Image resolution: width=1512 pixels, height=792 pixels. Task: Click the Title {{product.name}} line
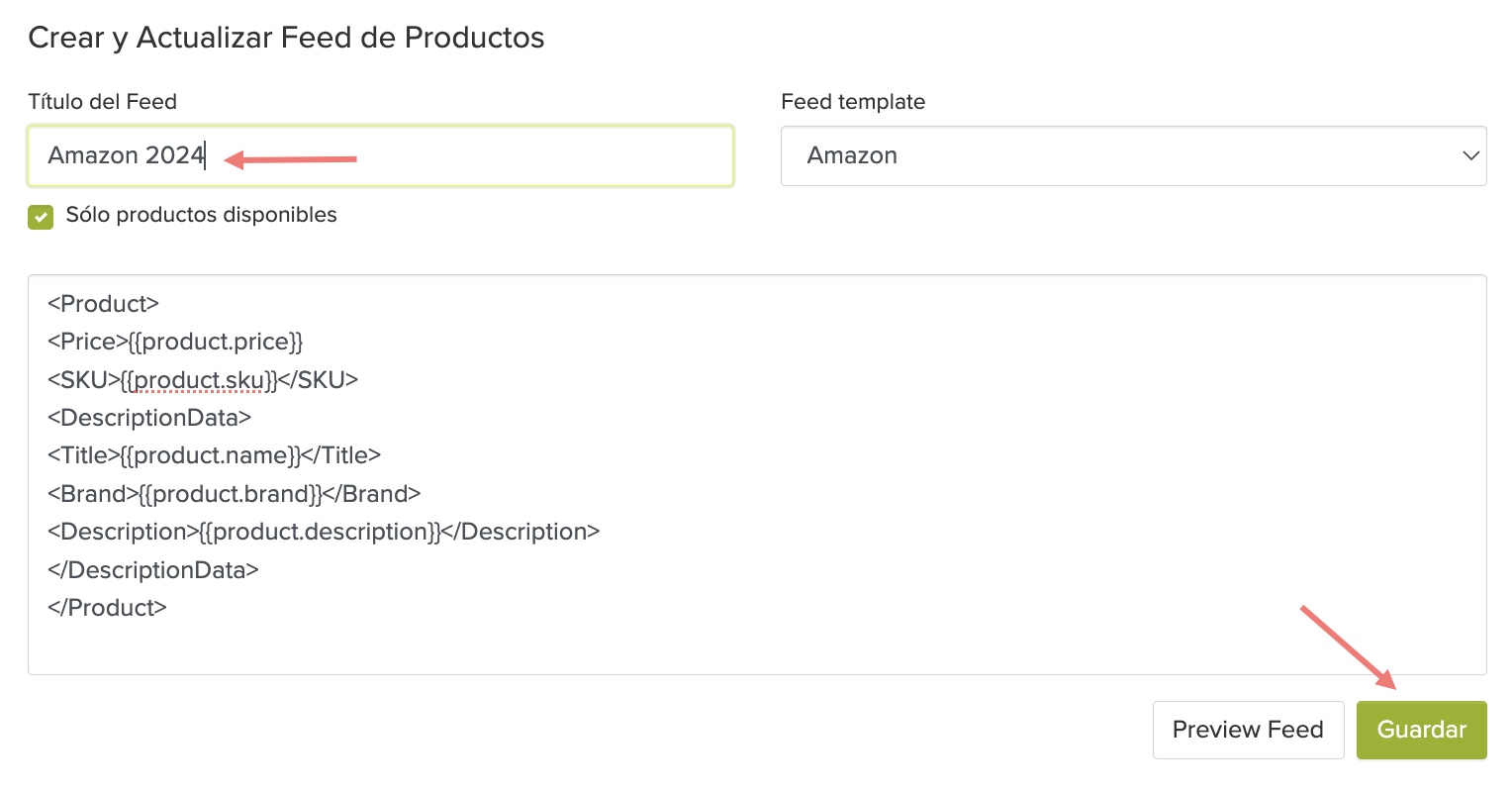[x=214, y=455]
